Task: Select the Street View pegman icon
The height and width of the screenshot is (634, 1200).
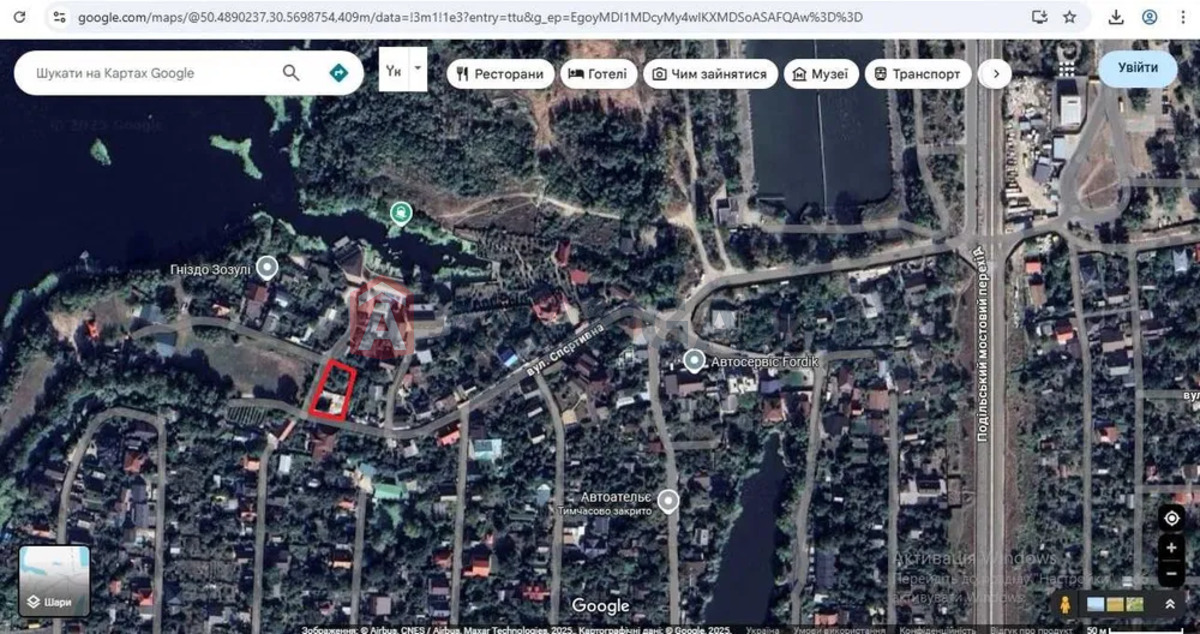Action: (x=1065, y=605)
